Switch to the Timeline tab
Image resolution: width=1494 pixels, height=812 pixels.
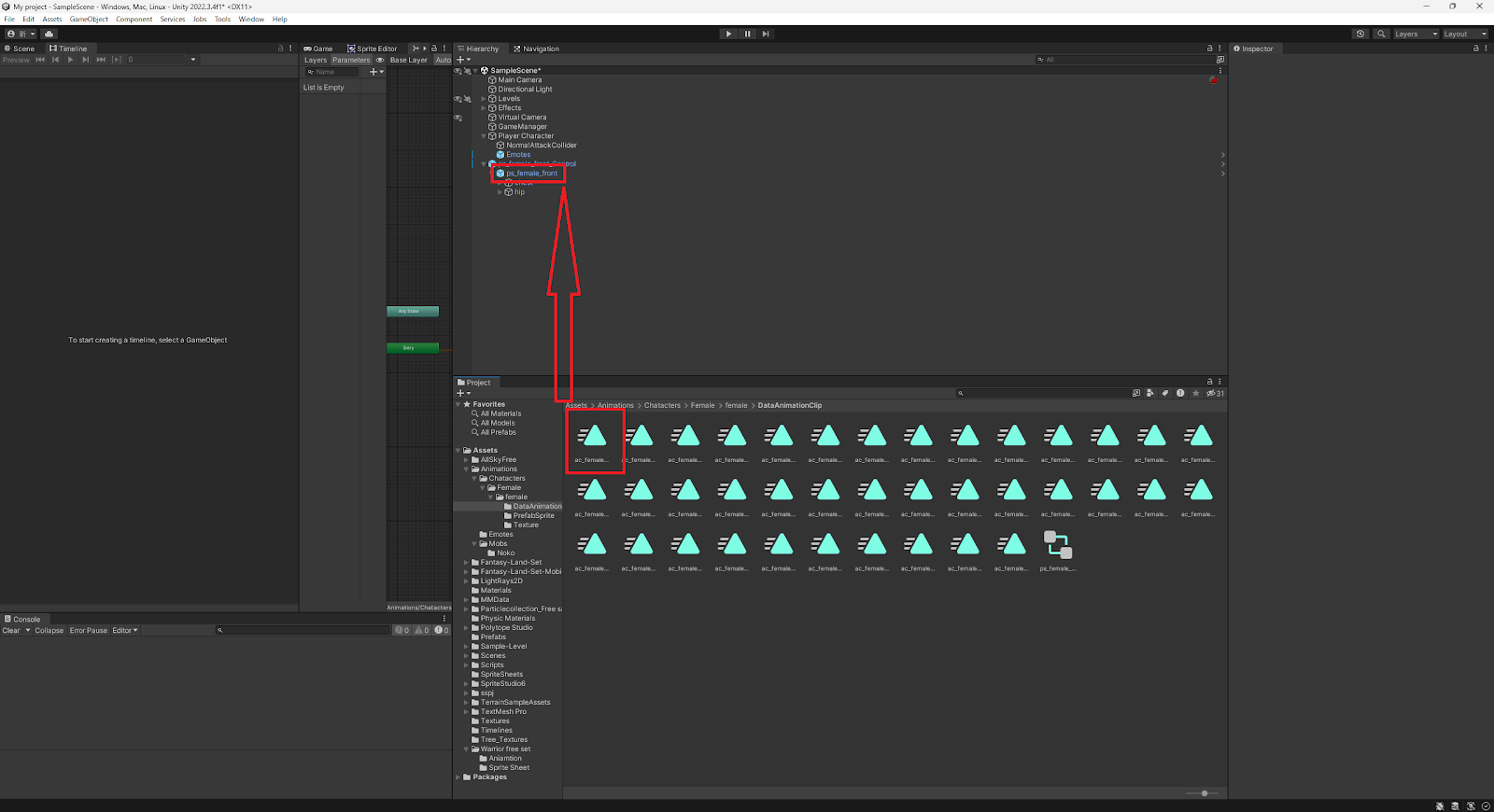(68, 49)
